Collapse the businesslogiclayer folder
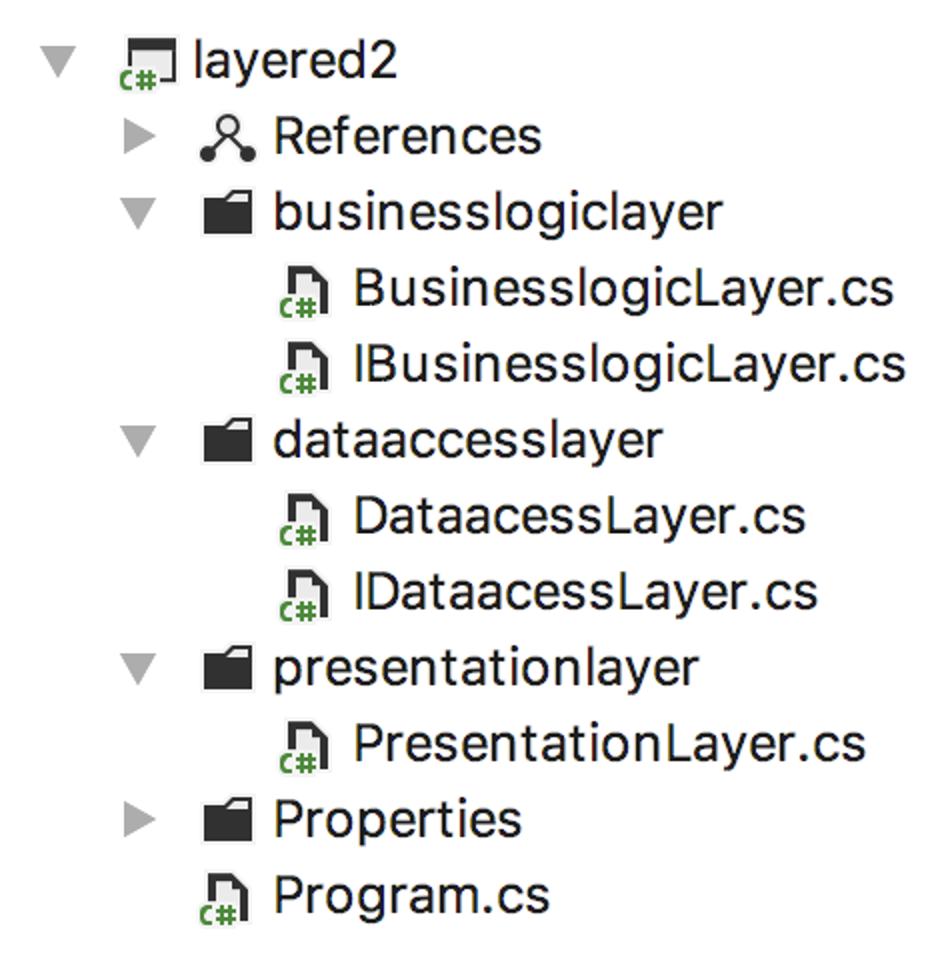The width and height of the screenshot is (946, 962). (x=138, y=214)
